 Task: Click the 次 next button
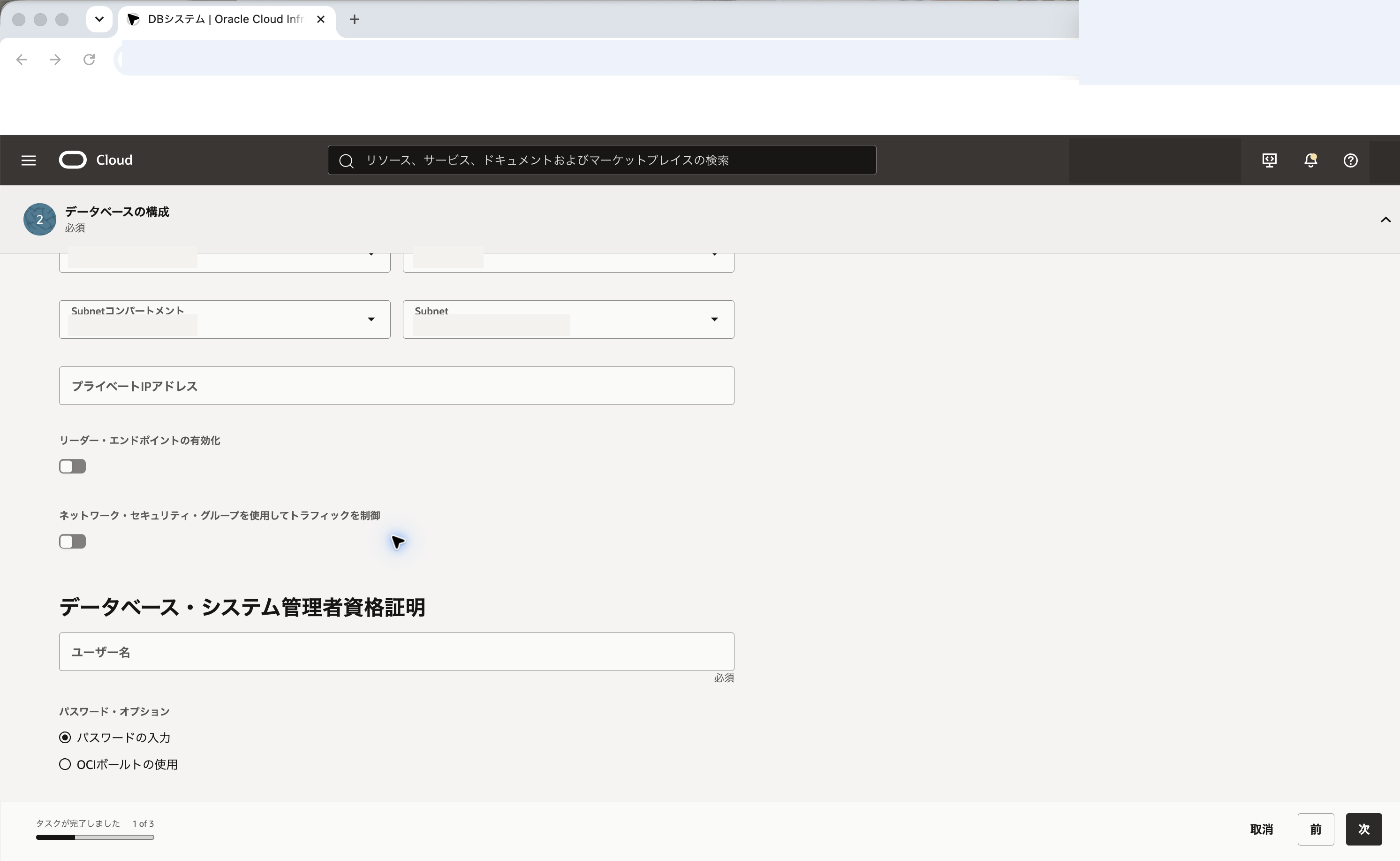pyautogui.click(x=1364, y=829)
